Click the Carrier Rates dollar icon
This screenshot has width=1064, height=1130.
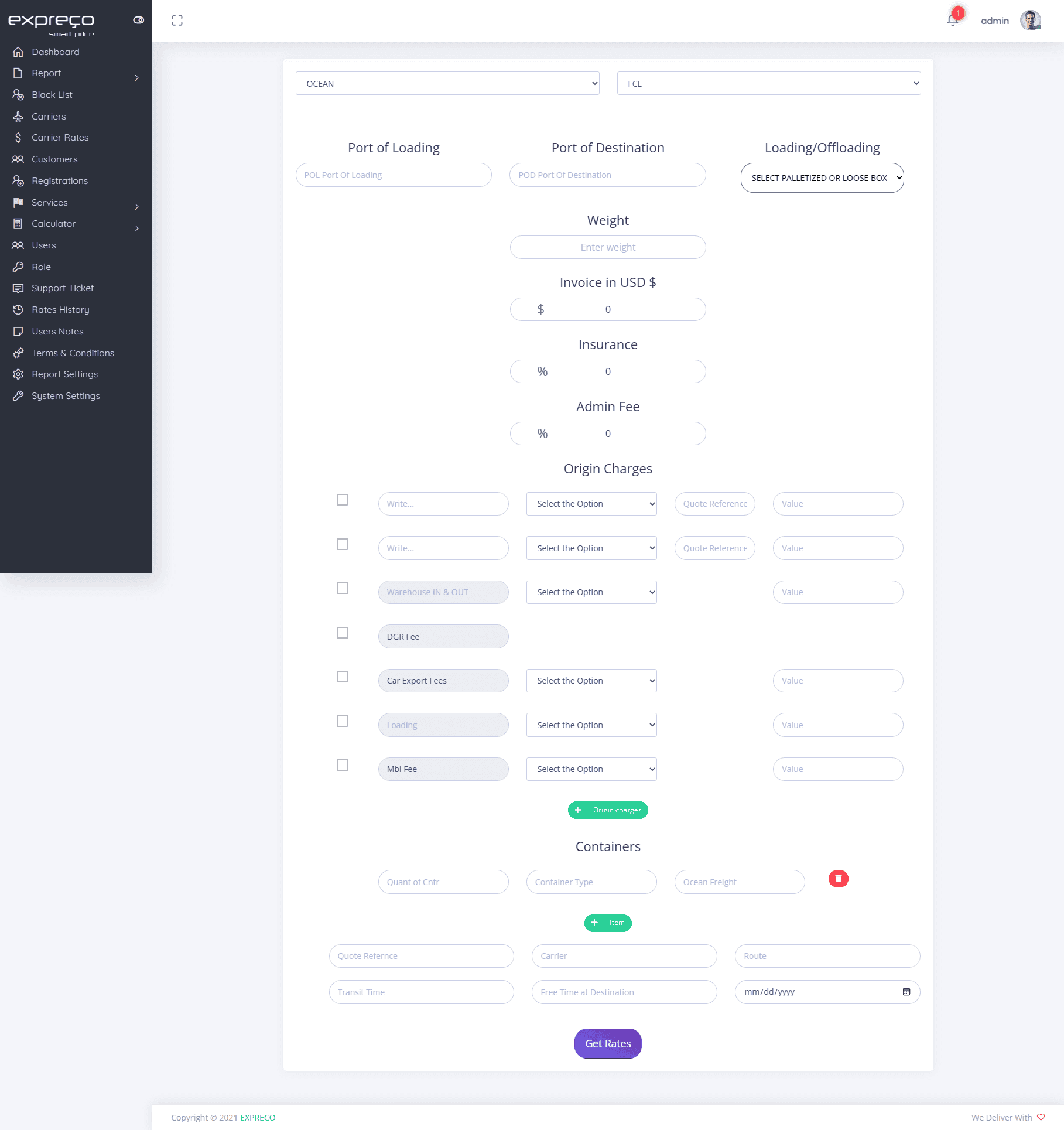click(x=18, y=138)
